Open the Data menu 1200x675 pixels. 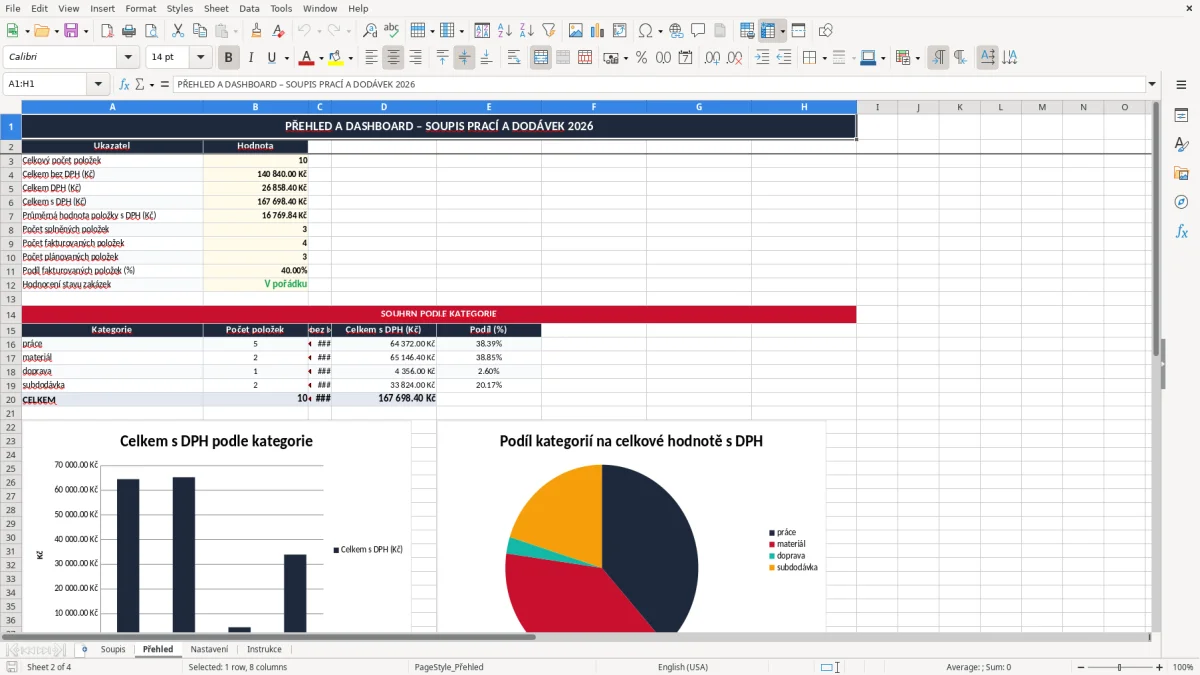(x=249, y=8)
